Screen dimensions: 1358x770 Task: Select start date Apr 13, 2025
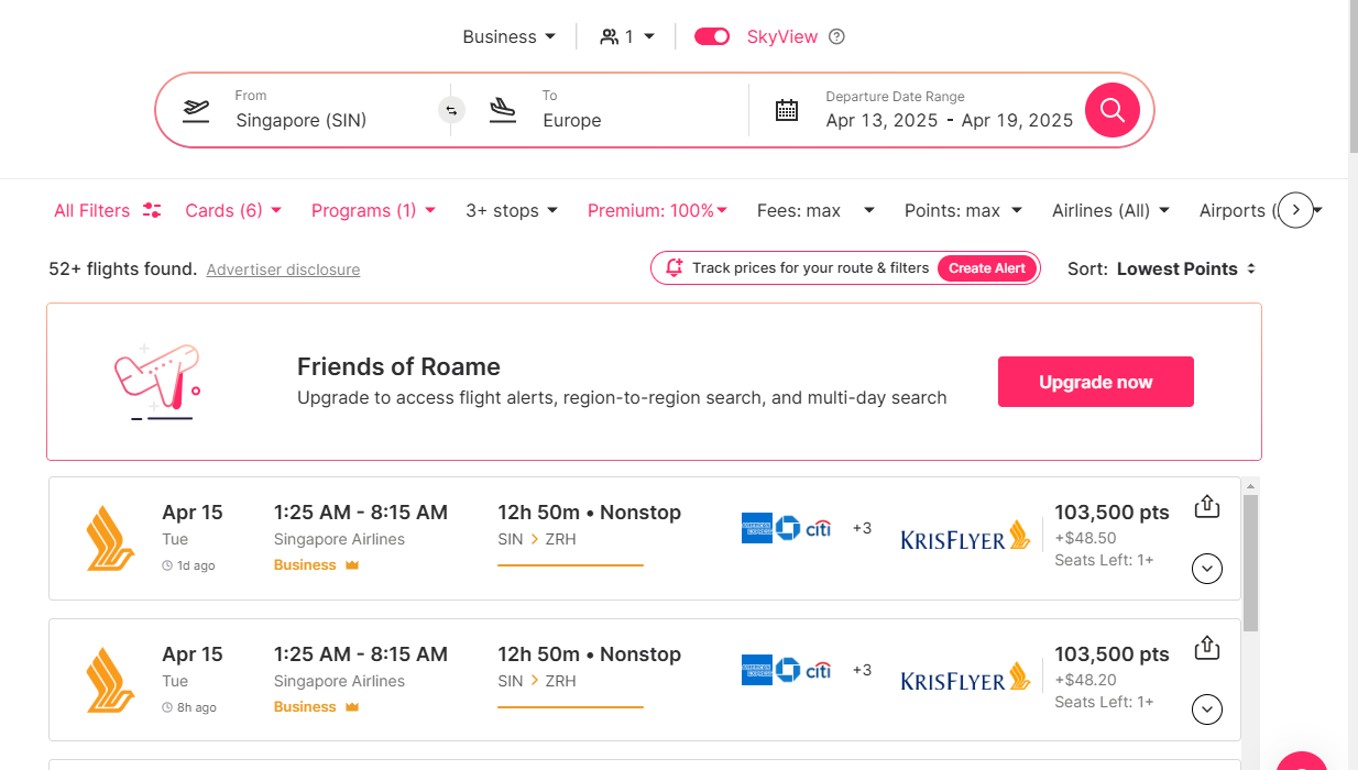pyautogui.click(x=881, y=121)
